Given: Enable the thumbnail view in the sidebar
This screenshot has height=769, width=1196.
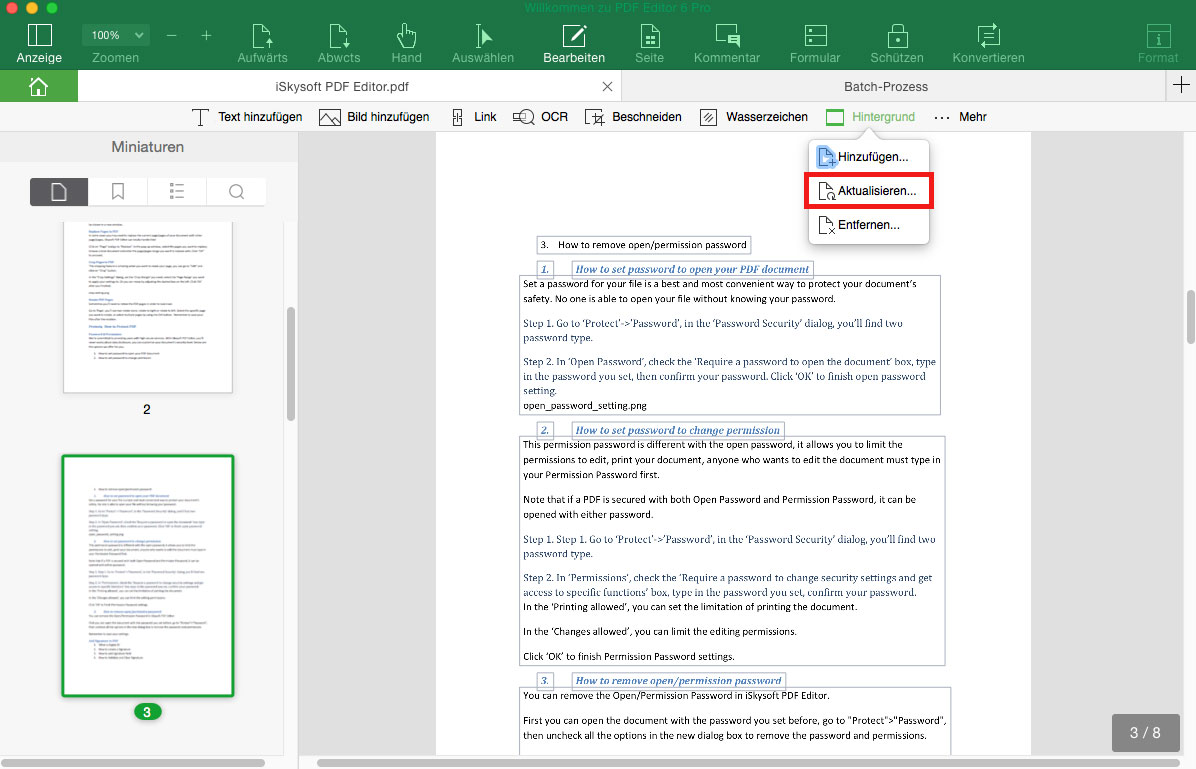Looking at the screenshot, I should point(58,191).
